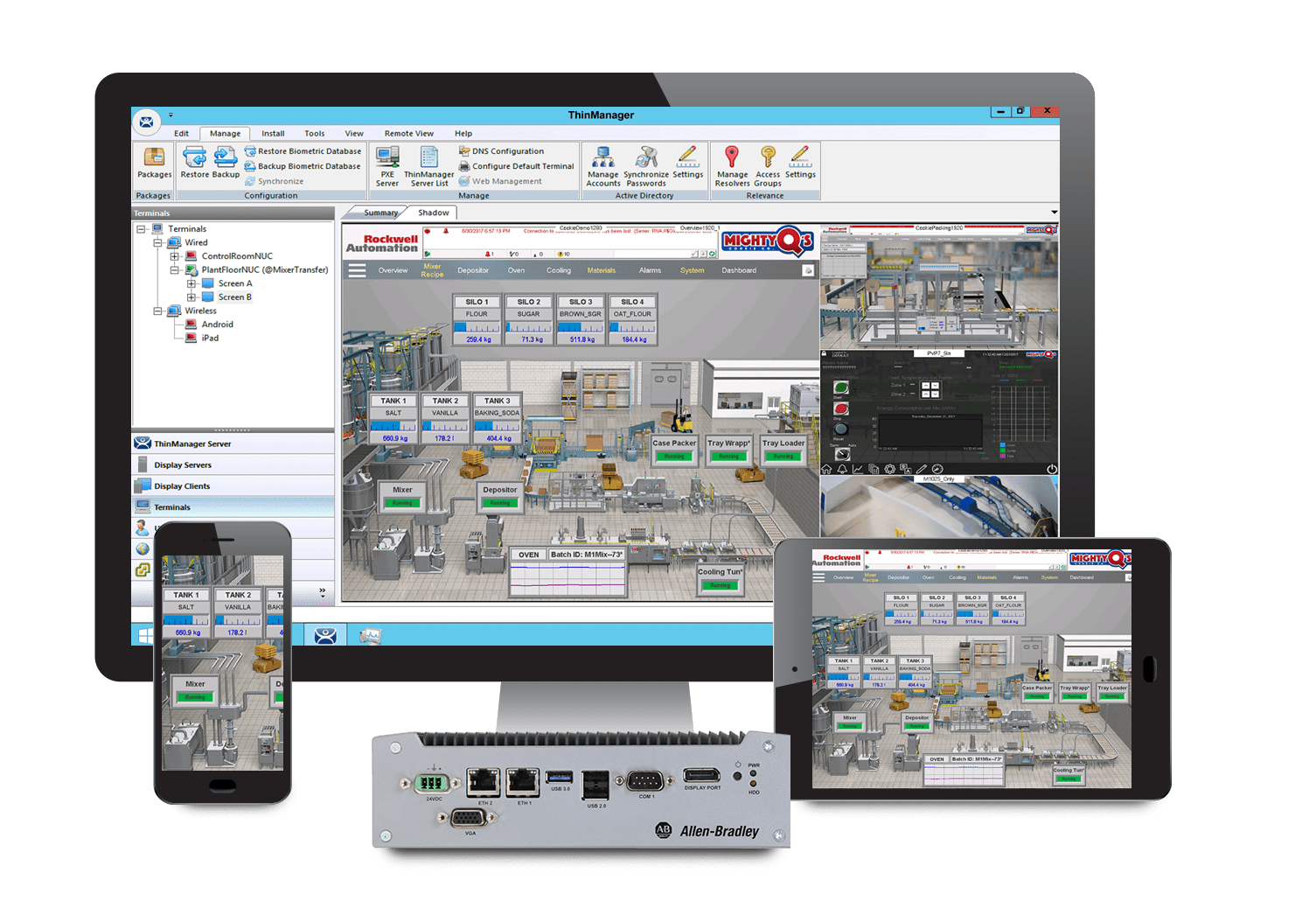
Task: Expand the Screen B node
Action: point(191,297)
